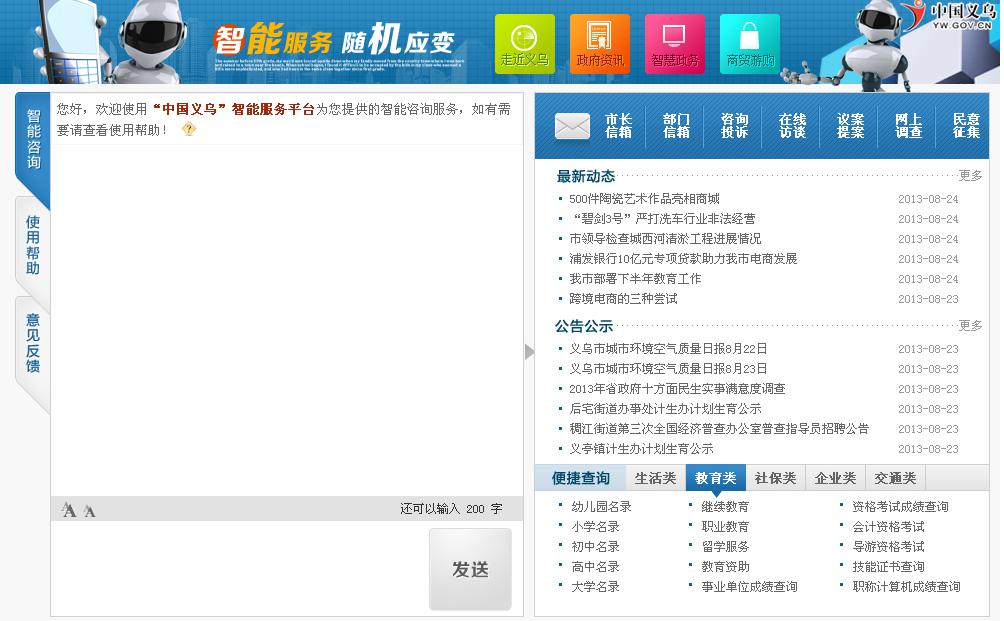Open the teal 商贸游购 shopping icon tile
The height and width of the screenshot is (621, 1004).
(x=749, y=44)
